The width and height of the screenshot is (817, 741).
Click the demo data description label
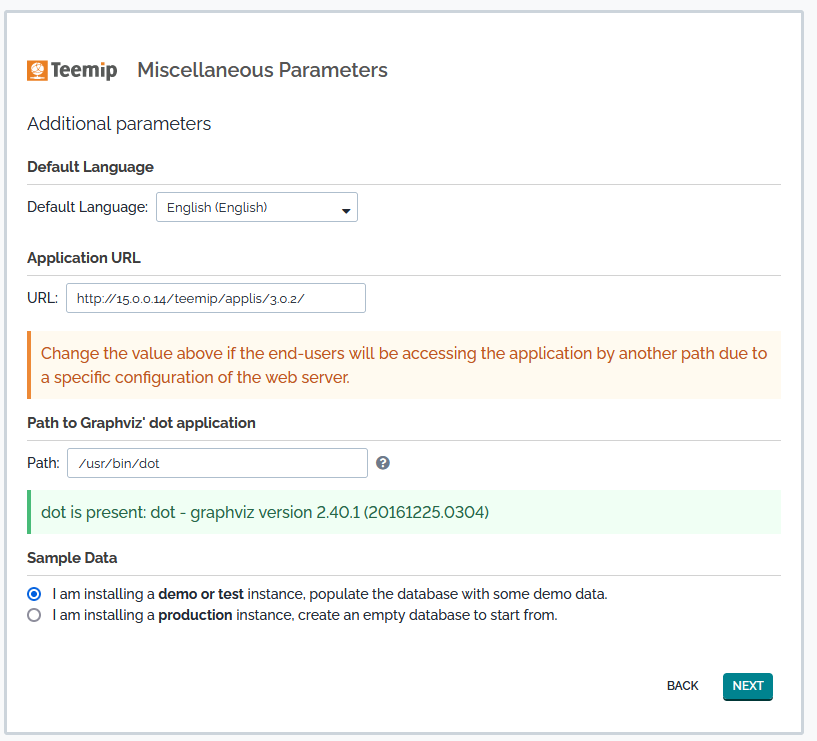tap(330, 593)
